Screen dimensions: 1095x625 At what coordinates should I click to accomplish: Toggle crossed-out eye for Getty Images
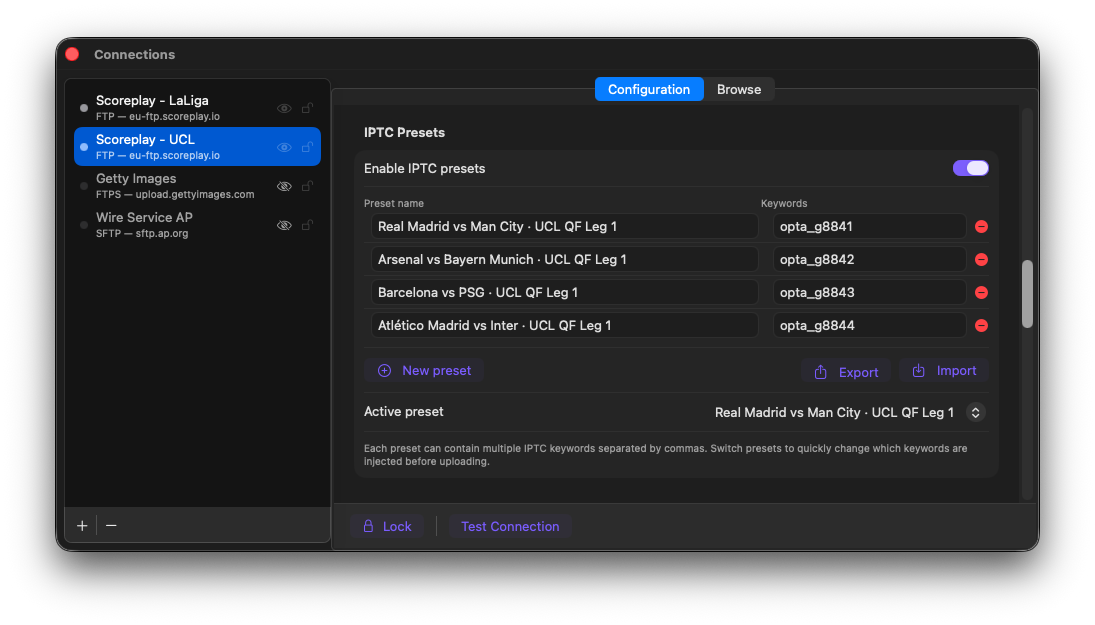pyautogui.click(x=284, y=186)
